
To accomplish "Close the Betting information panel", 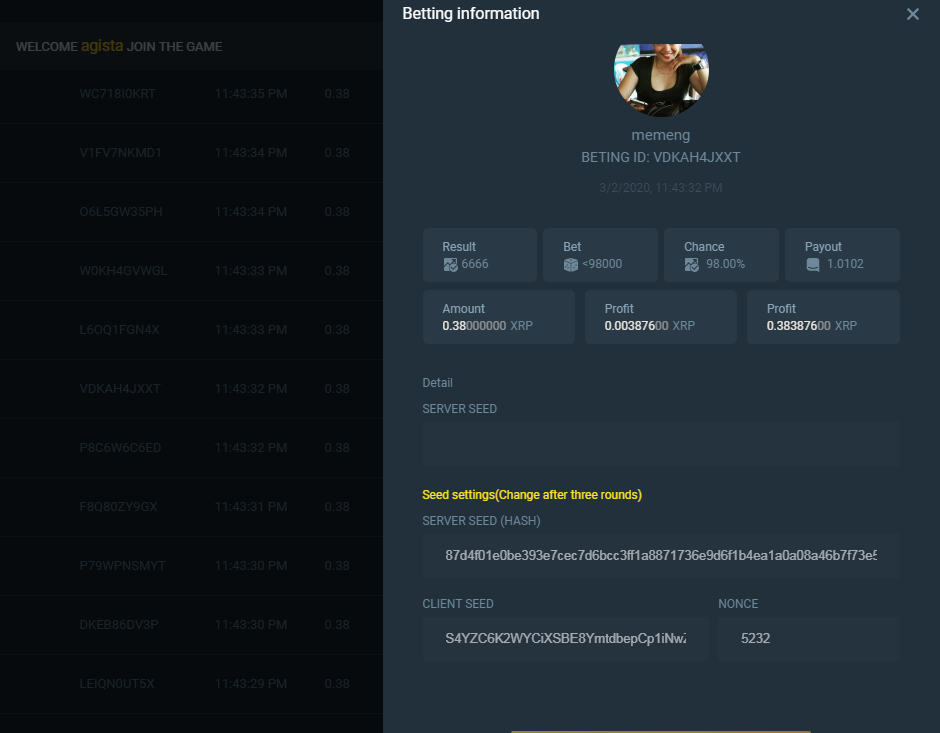I will click(x=912, y=14).
